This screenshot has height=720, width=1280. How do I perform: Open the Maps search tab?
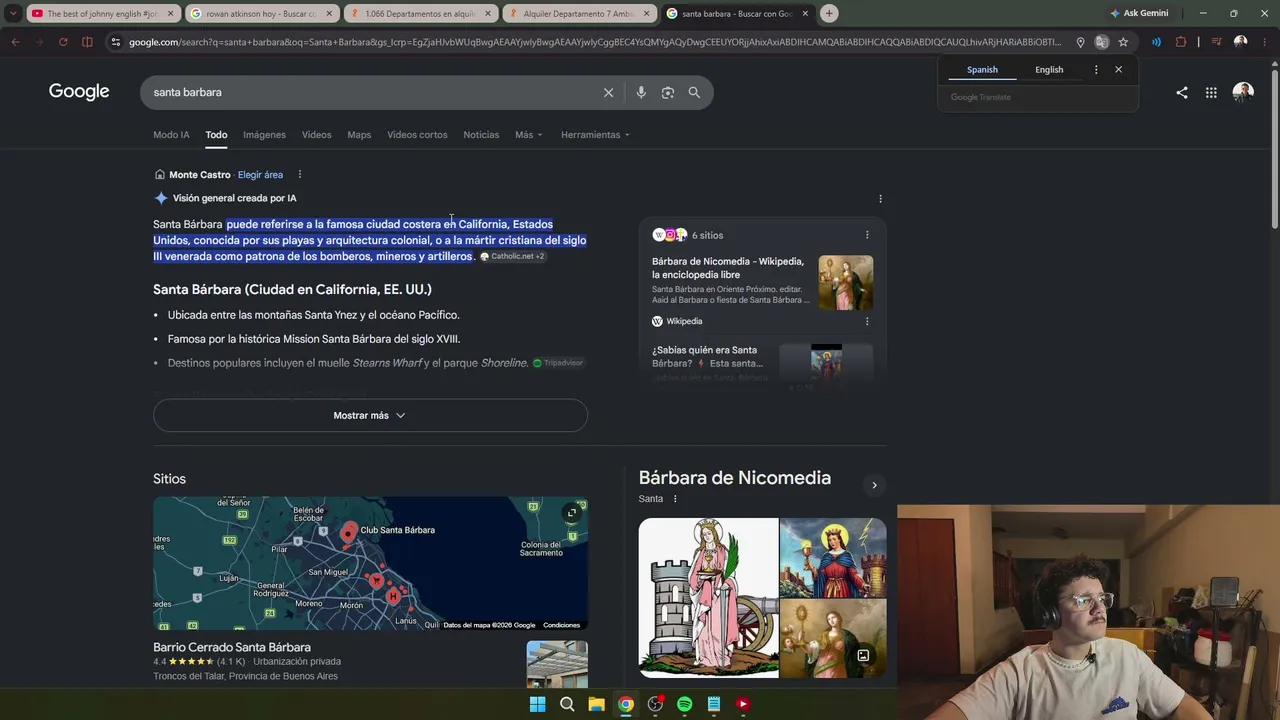(x=359, y=134)
